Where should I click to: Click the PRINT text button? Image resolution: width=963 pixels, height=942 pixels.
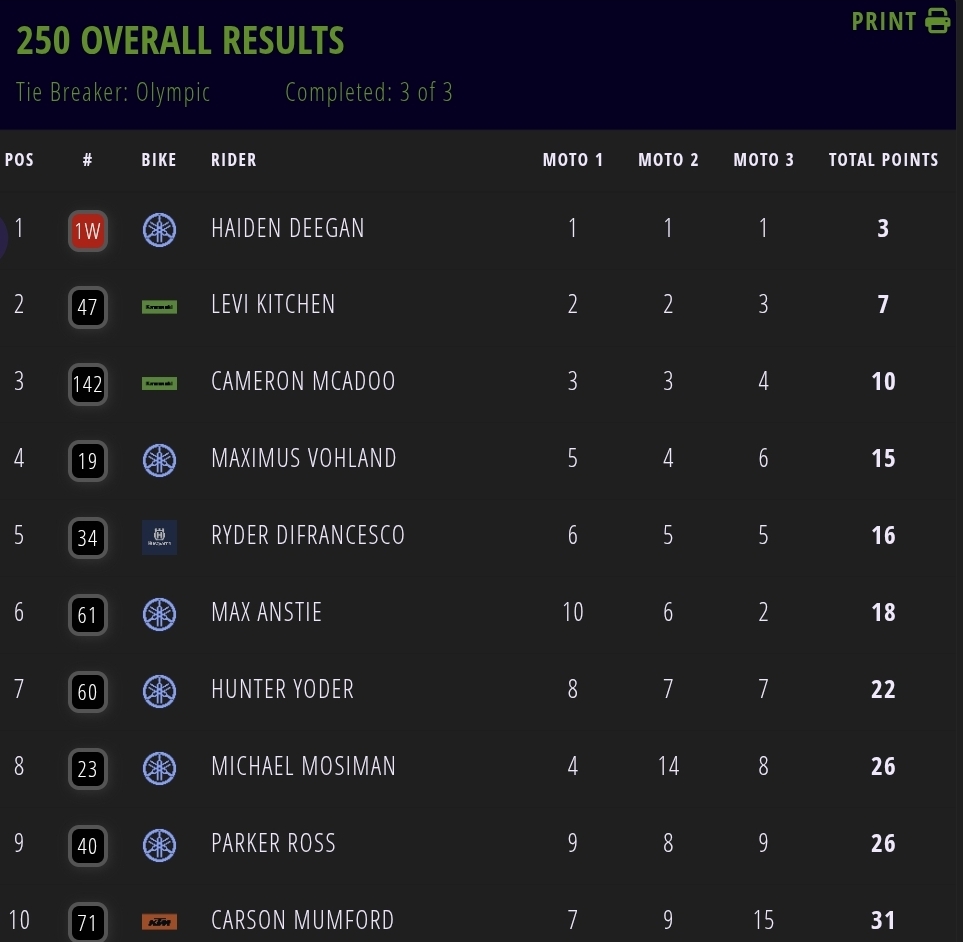click(x=884, y=22)
